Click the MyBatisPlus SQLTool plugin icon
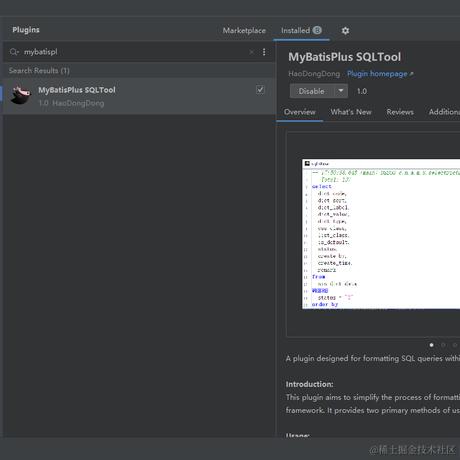This screenshot has width=460, height=460. click(21, 95)
